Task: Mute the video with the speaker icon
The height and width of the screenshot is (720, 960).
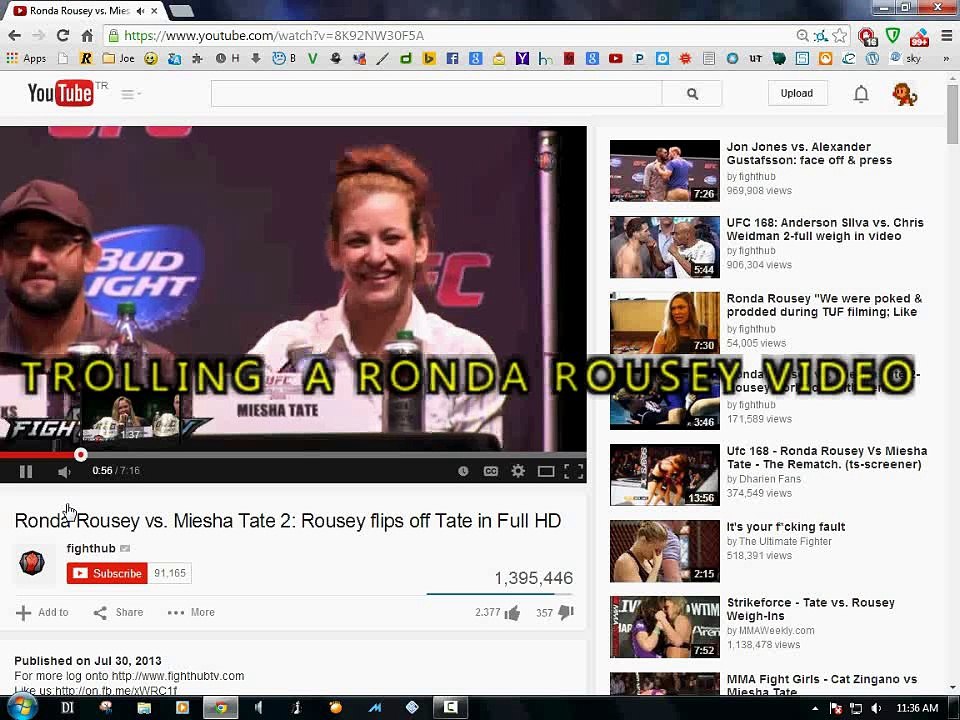Action: pos(64,471)
